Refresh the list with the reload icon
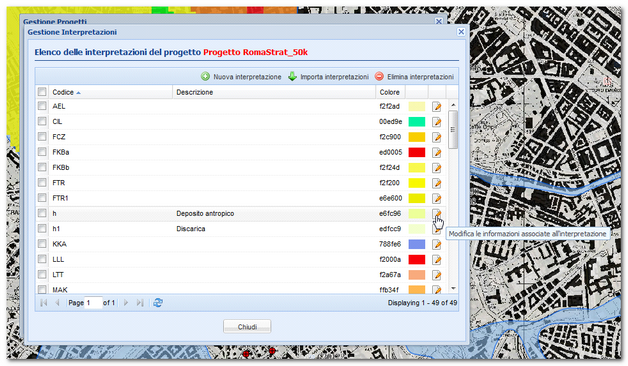Viewport: 628px width, 366px height. pos(158,303)
